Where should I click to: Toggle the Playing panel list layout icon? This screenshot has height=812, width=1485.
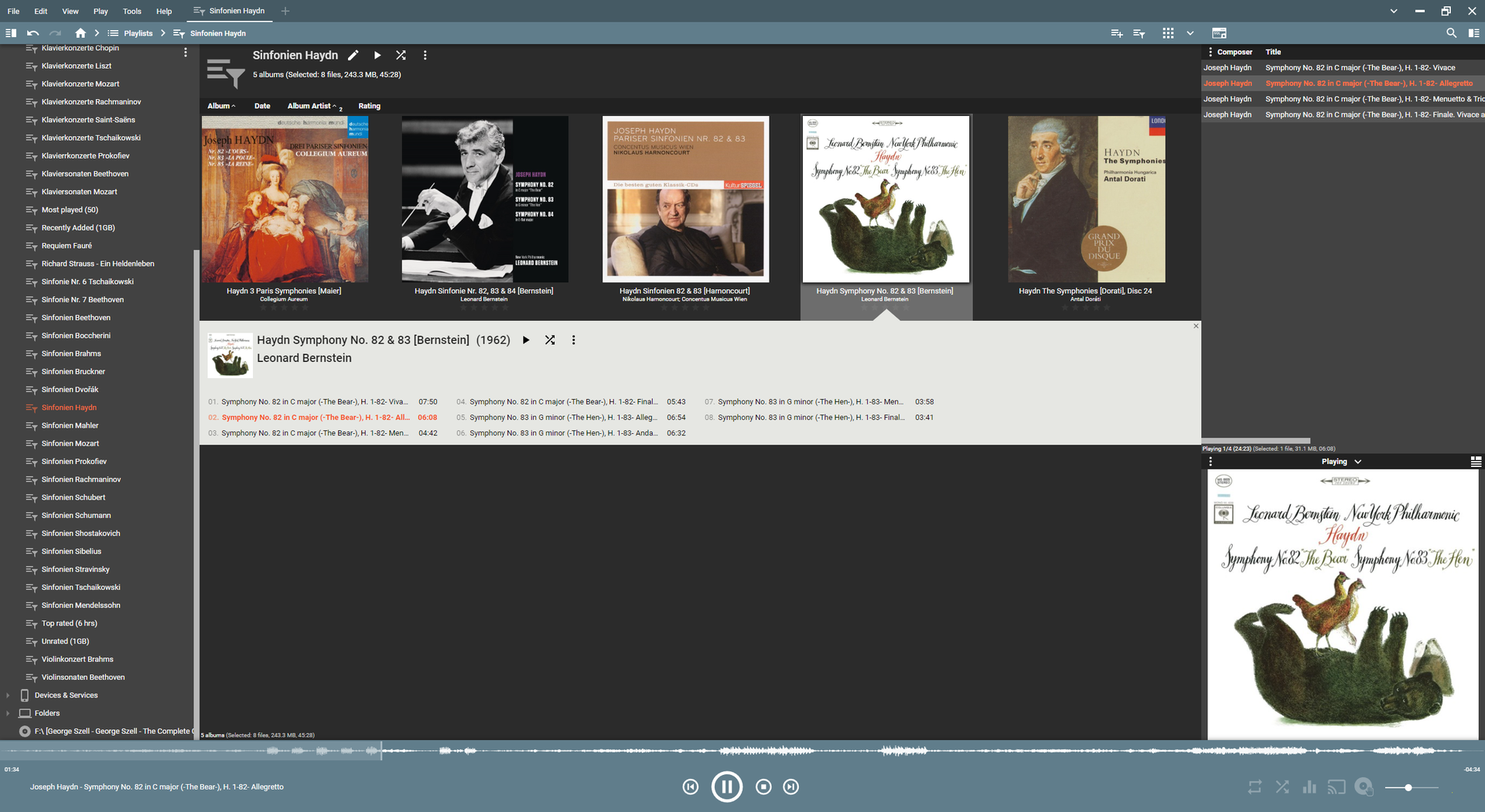tap(1476, 462)
